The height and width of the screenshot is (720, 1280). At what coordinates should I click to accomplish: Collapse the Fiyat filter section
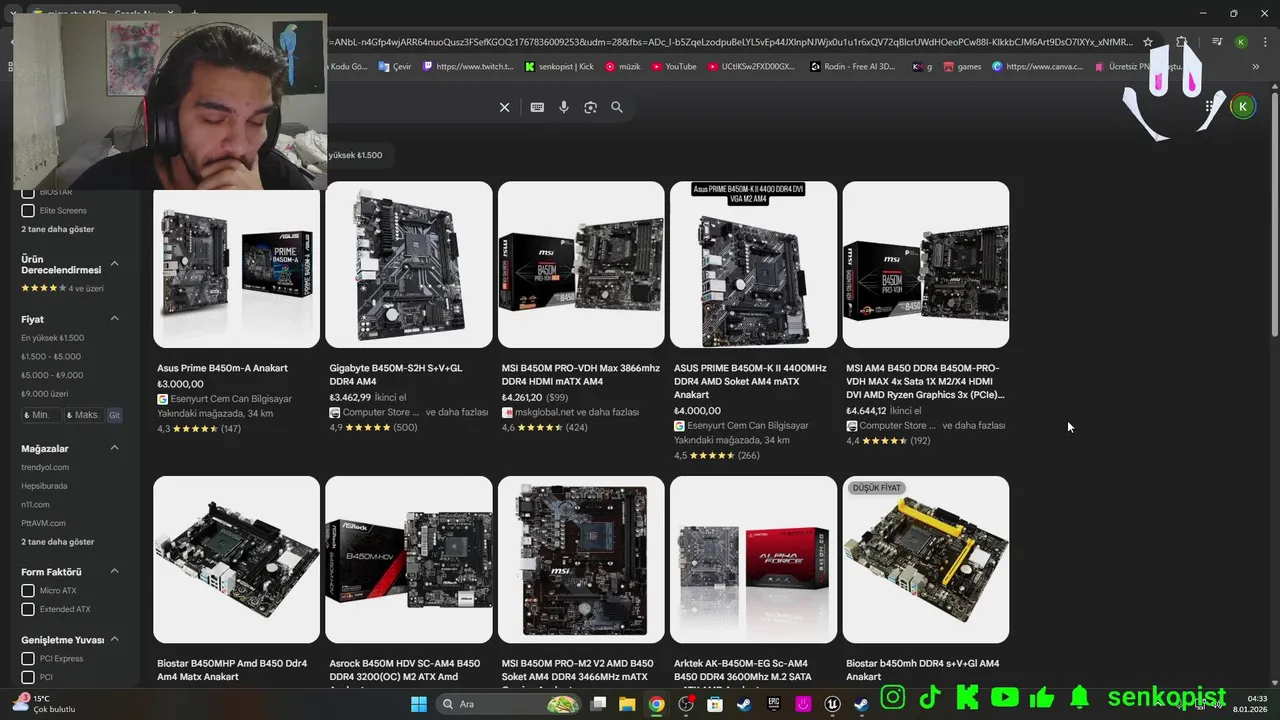pyautogui.click(x=114, y=318)
